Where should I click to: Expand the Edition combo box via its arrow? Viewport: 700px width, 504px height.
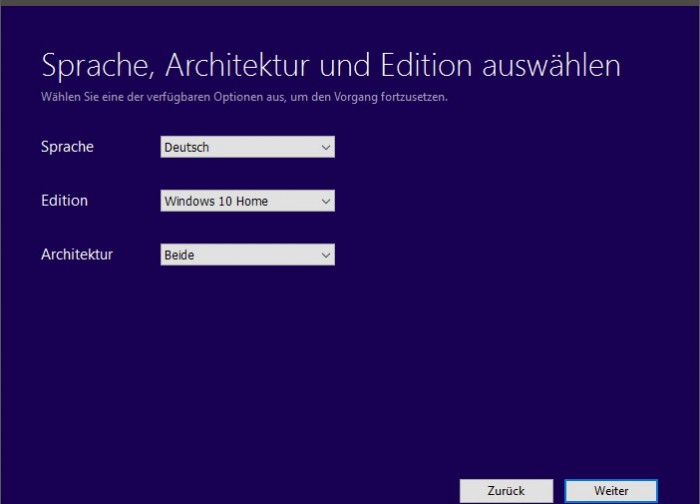click(x=325, y=201)
